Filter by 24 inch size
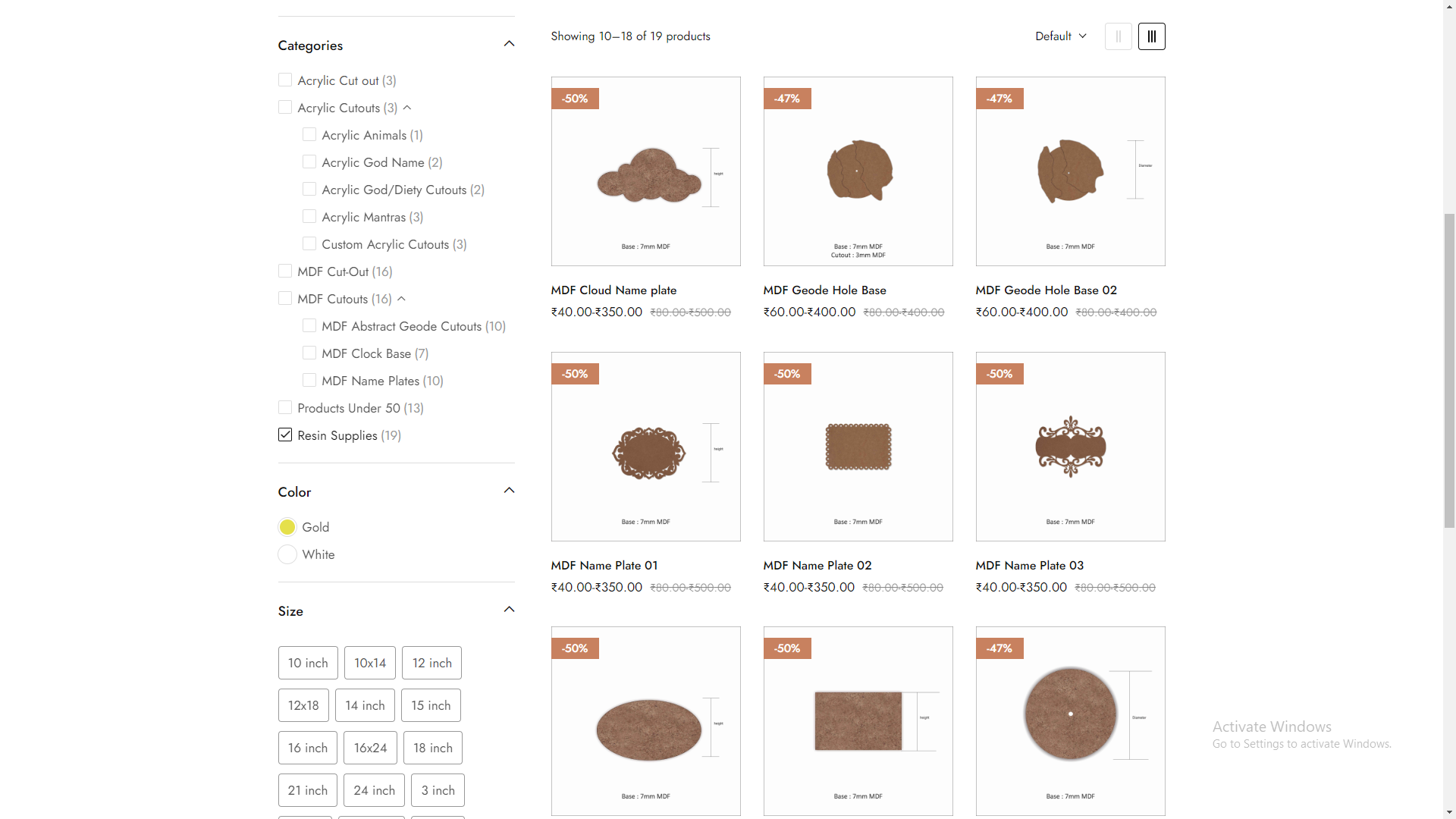 pyautogui.click(x=374, y=790)
